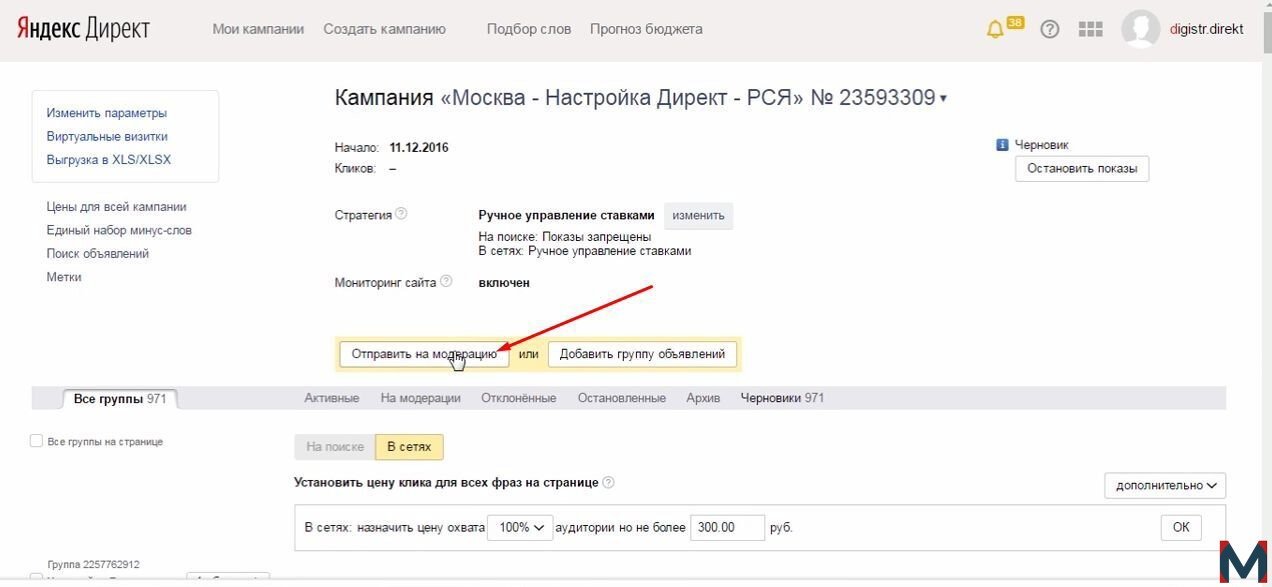Show the Отклонённые tab
The width and height of the screenshot is (1272, 587).
519,398
